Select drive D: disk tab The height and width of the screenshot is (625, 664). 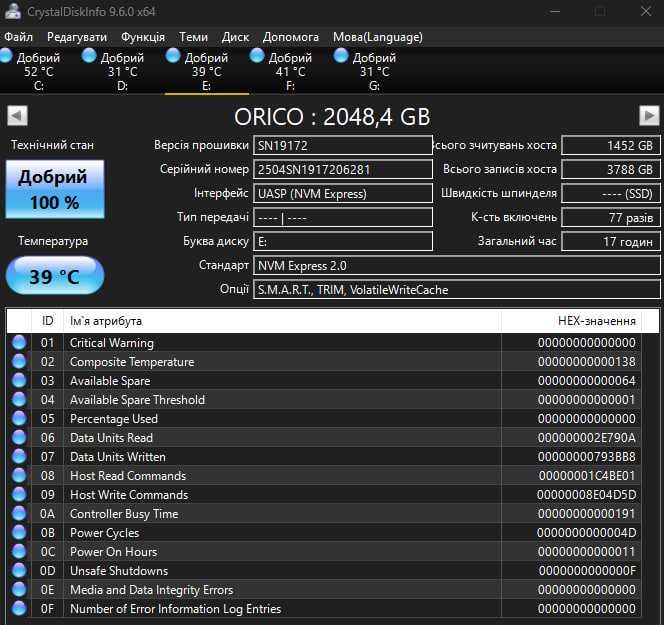[122, 71]
